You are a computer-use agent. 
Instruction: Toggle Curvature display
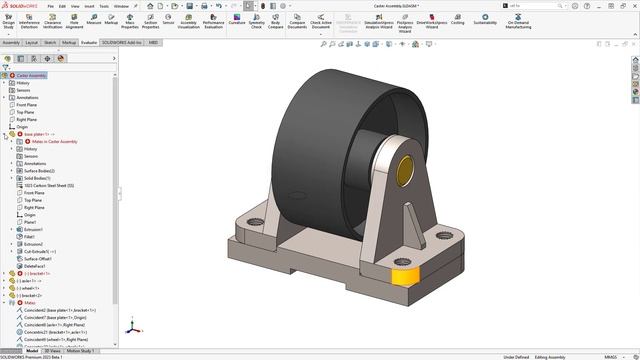click(x=237, y=19)
